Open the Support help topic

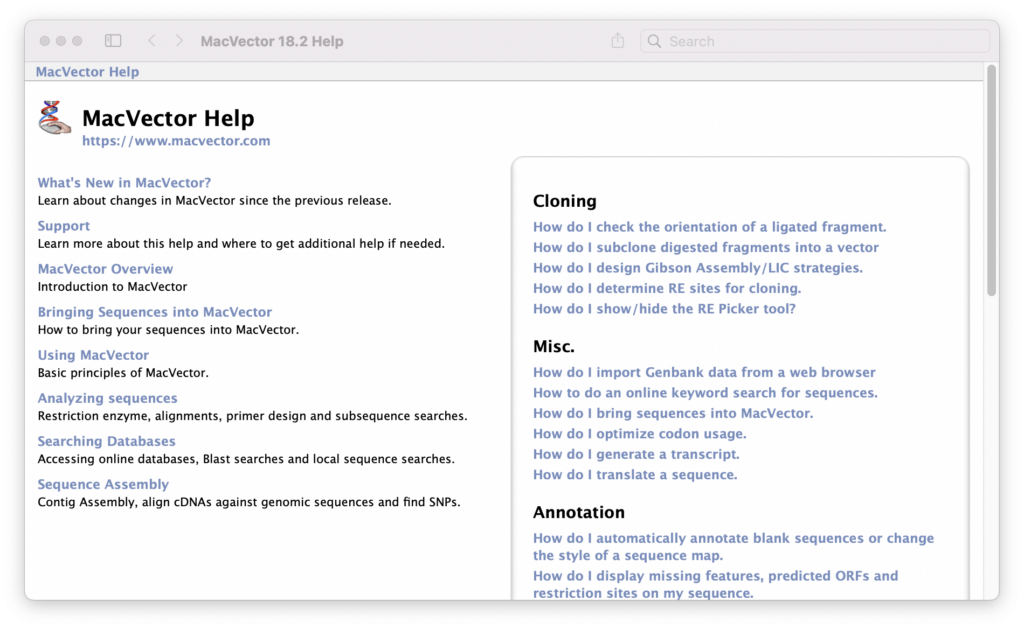63,226
